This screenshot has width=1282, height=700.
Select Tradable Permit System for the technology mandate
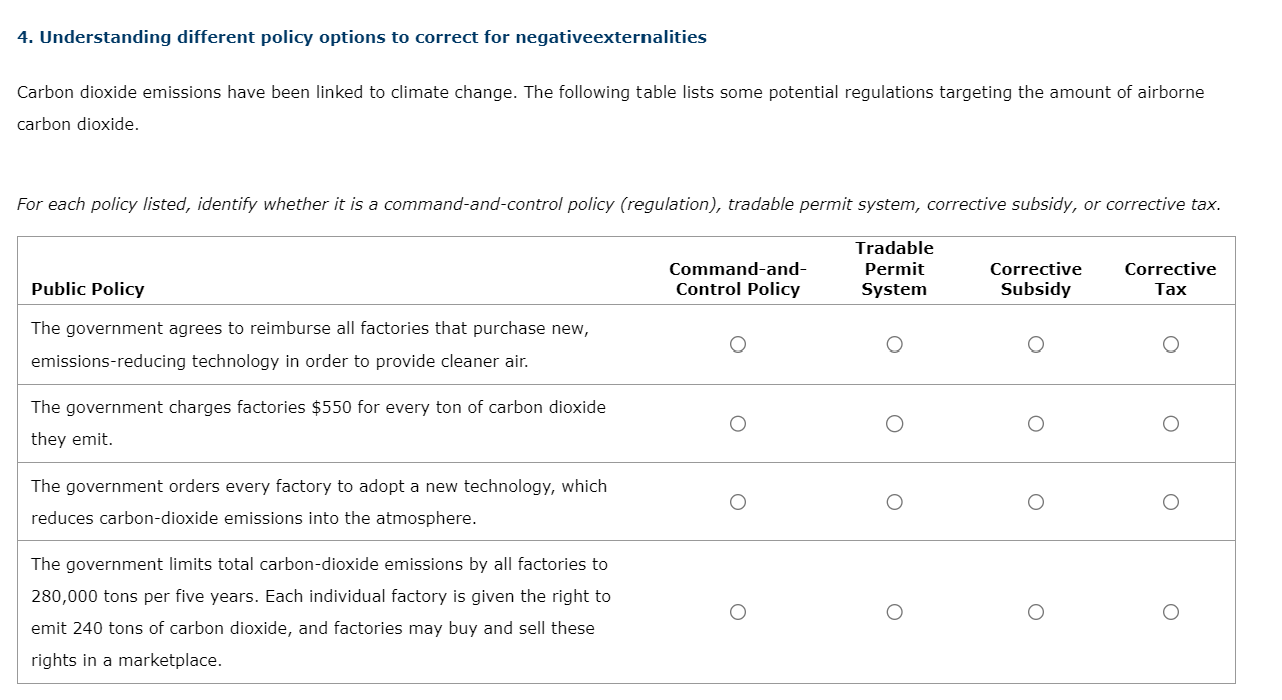coord(895,501)
